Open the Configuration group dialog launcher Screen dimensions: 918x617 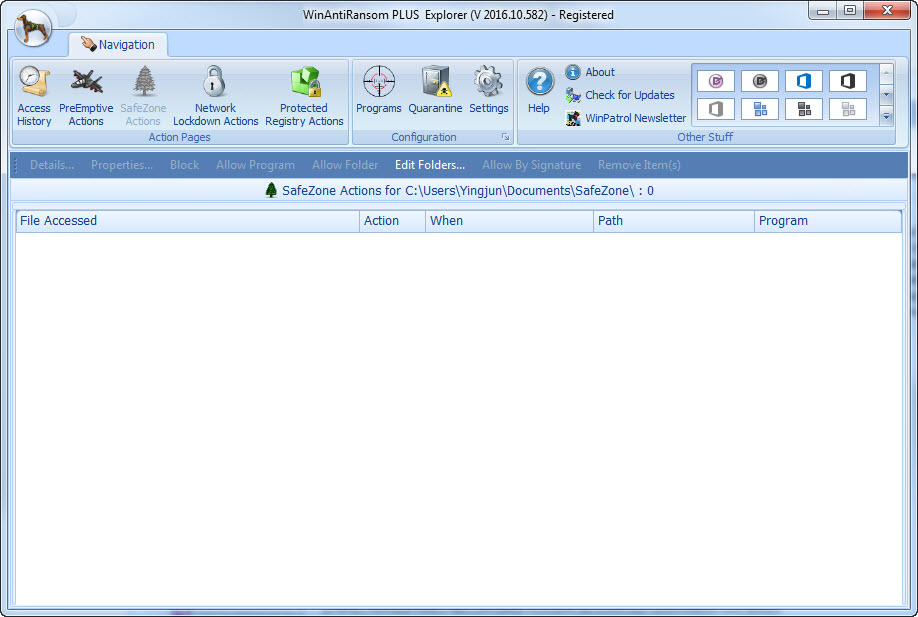[505, 137]
